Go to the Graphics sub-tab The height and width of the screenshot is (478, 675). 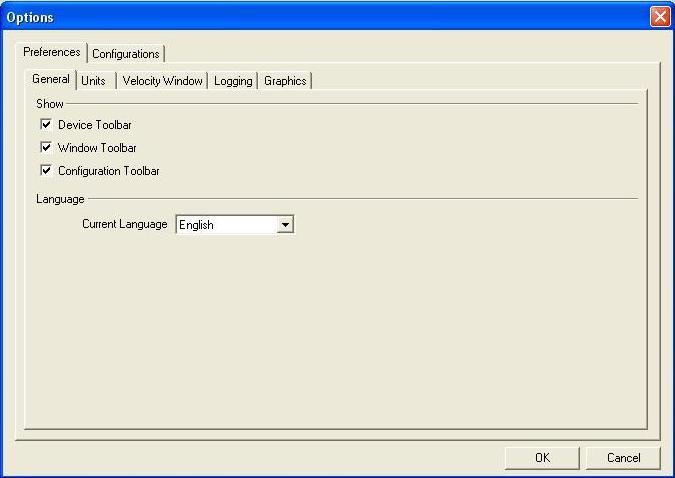285,81
